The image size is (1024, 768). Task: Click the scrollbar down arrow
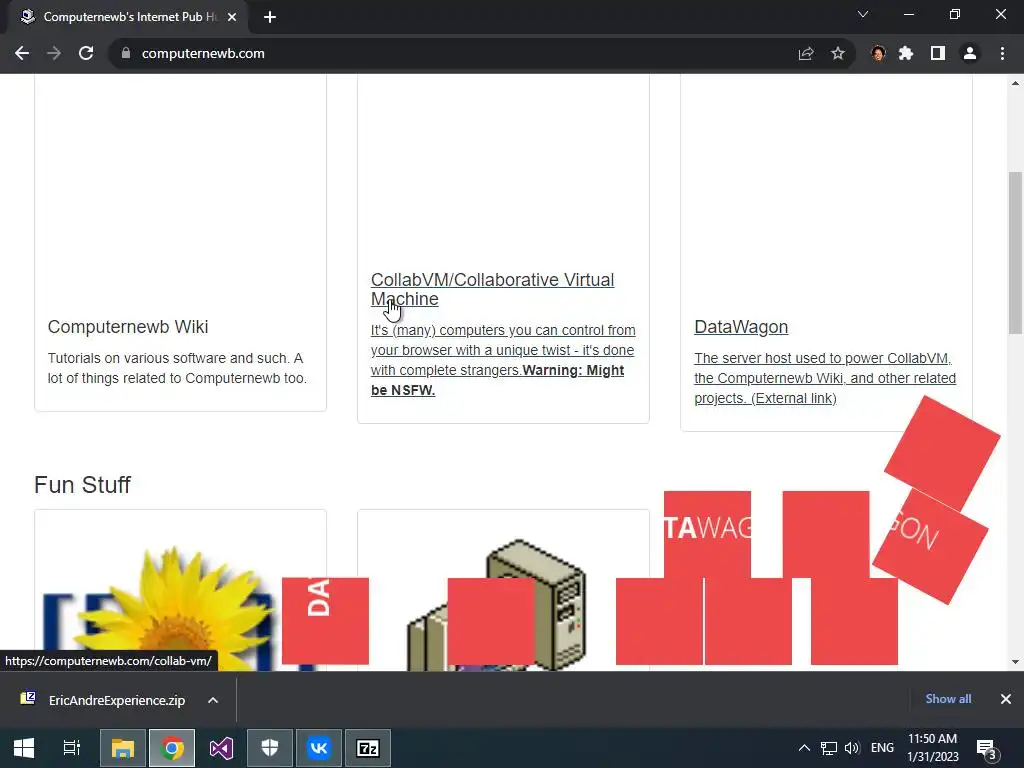tap(1015, 662)
